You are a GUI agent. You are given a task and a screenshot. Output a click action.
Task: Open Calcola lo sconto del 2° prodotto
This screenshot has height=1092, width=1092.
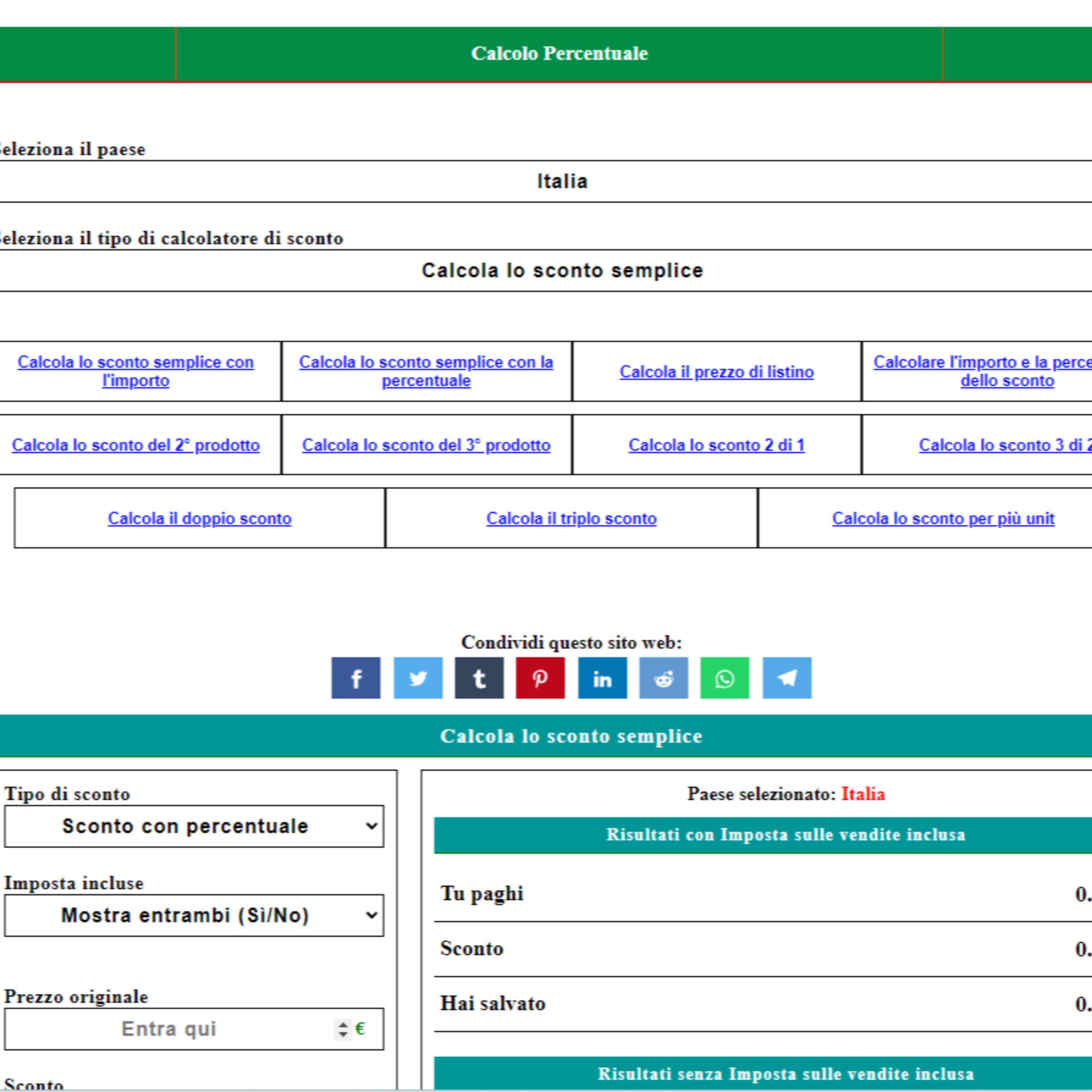pyautogui.click(x=136, y=446)
